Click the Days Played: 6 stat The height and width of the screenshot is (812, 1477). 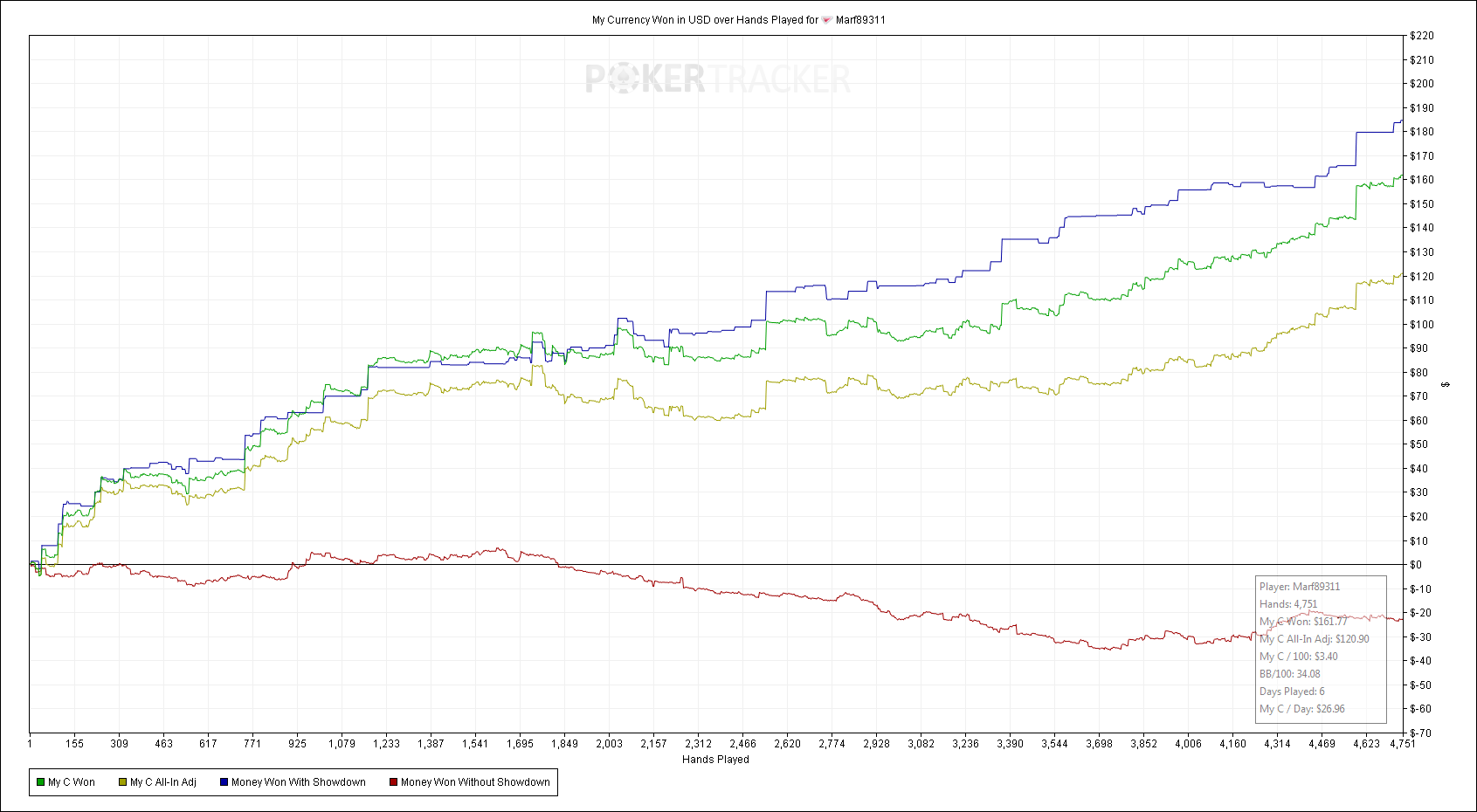pos(1292,692)
